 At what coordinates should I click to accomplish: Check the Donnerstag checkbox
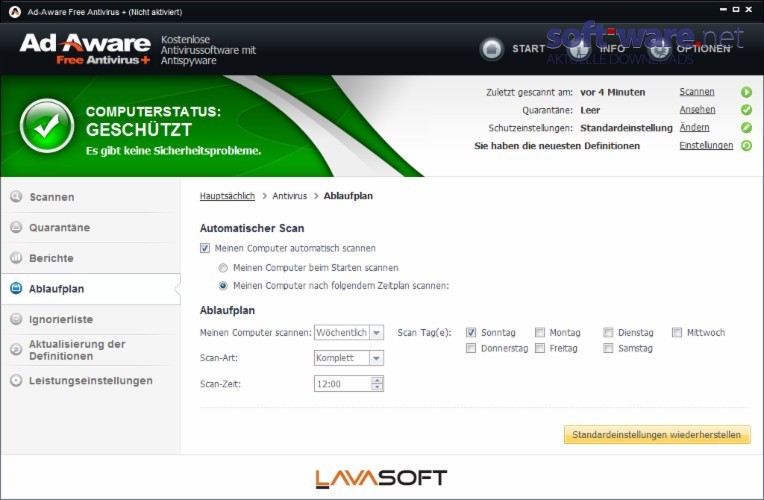click(x=471, y=348)
